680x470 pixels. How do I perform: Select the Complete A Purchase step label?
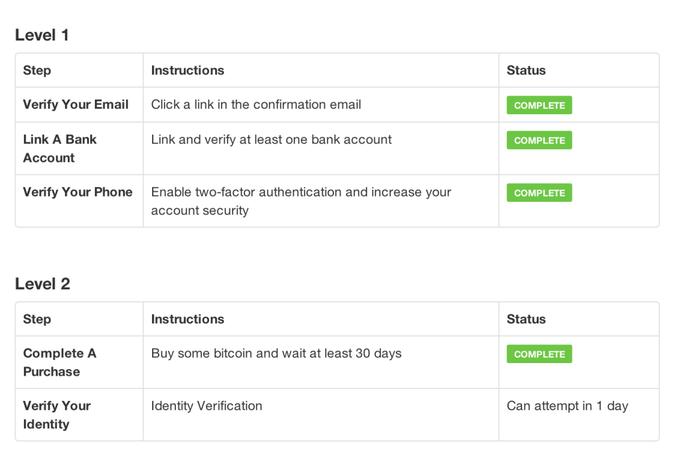pyautogui.click(x=59, y=362)
